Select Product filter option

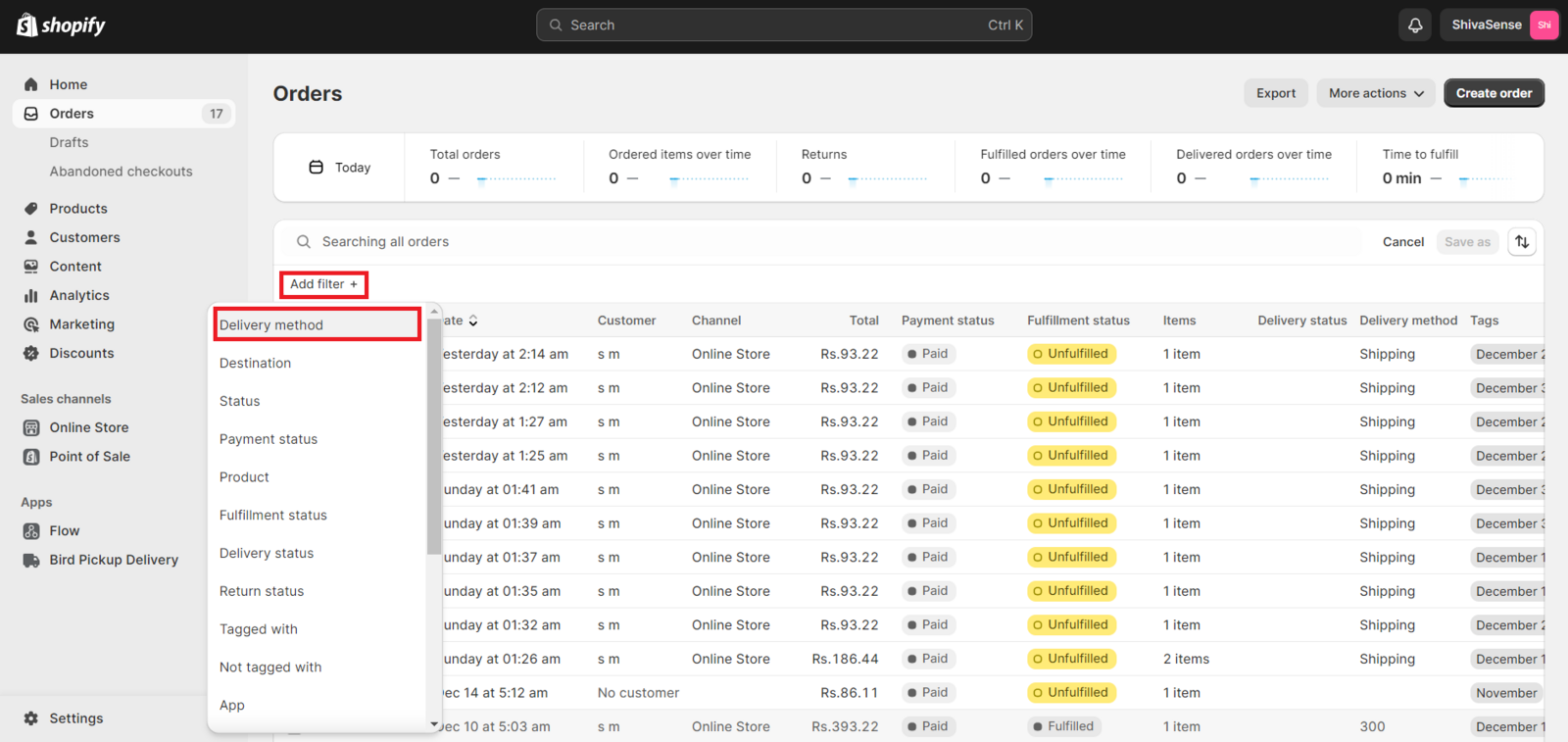click(x=318, y=477)
